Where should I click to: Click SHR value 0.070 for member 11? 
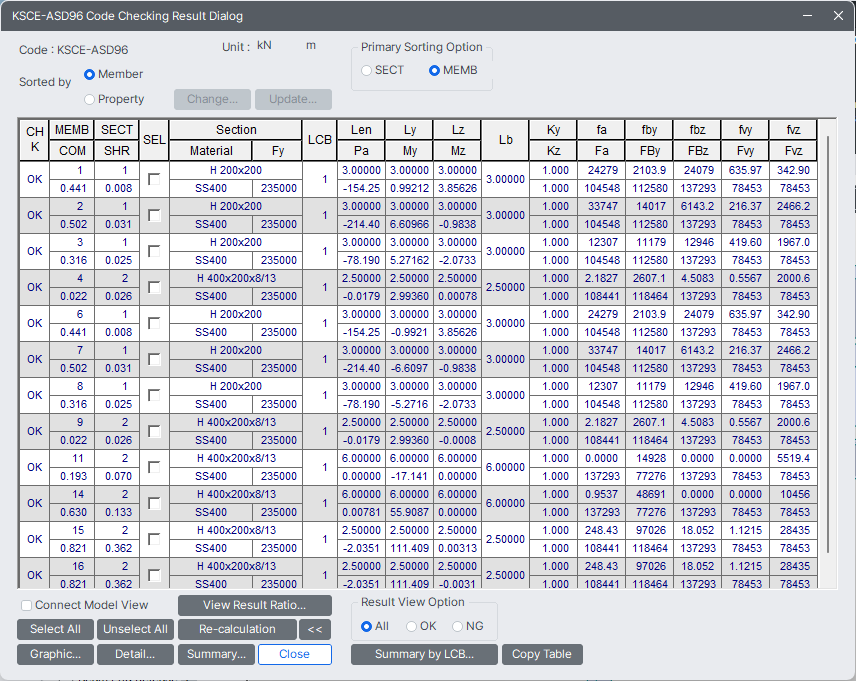pos(117,476)
